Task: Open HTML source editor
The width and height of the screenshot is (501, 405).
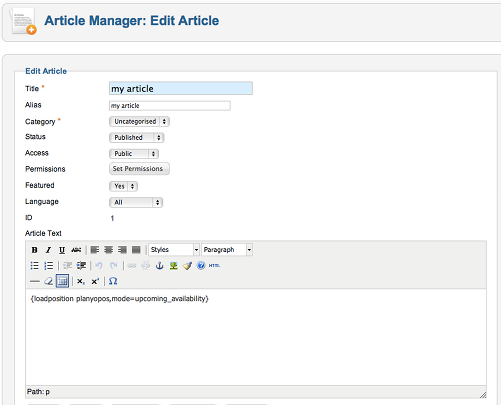Action: 214,265
